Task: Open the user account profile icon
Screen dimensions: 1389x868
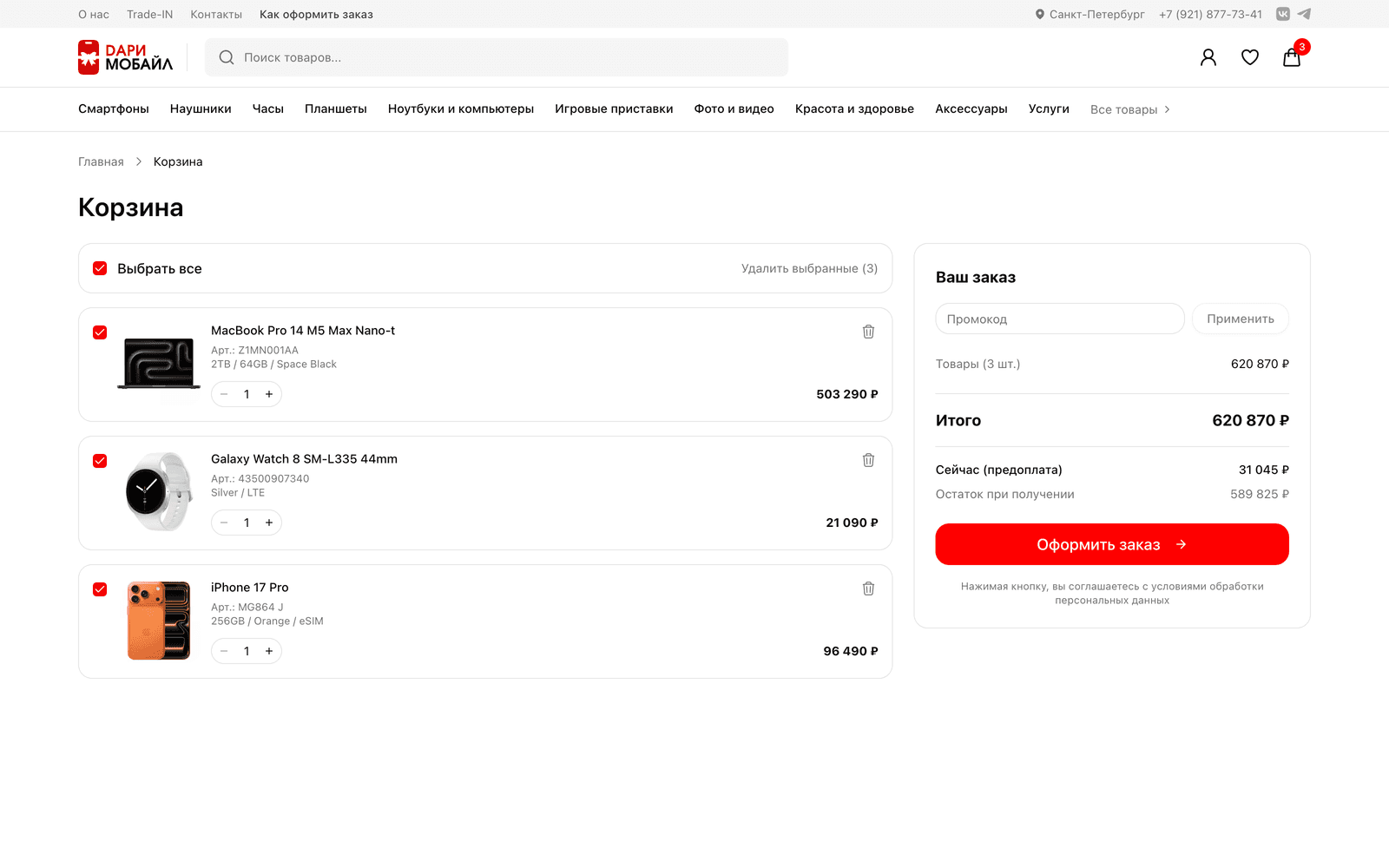Action: [x=1208, y=57]
